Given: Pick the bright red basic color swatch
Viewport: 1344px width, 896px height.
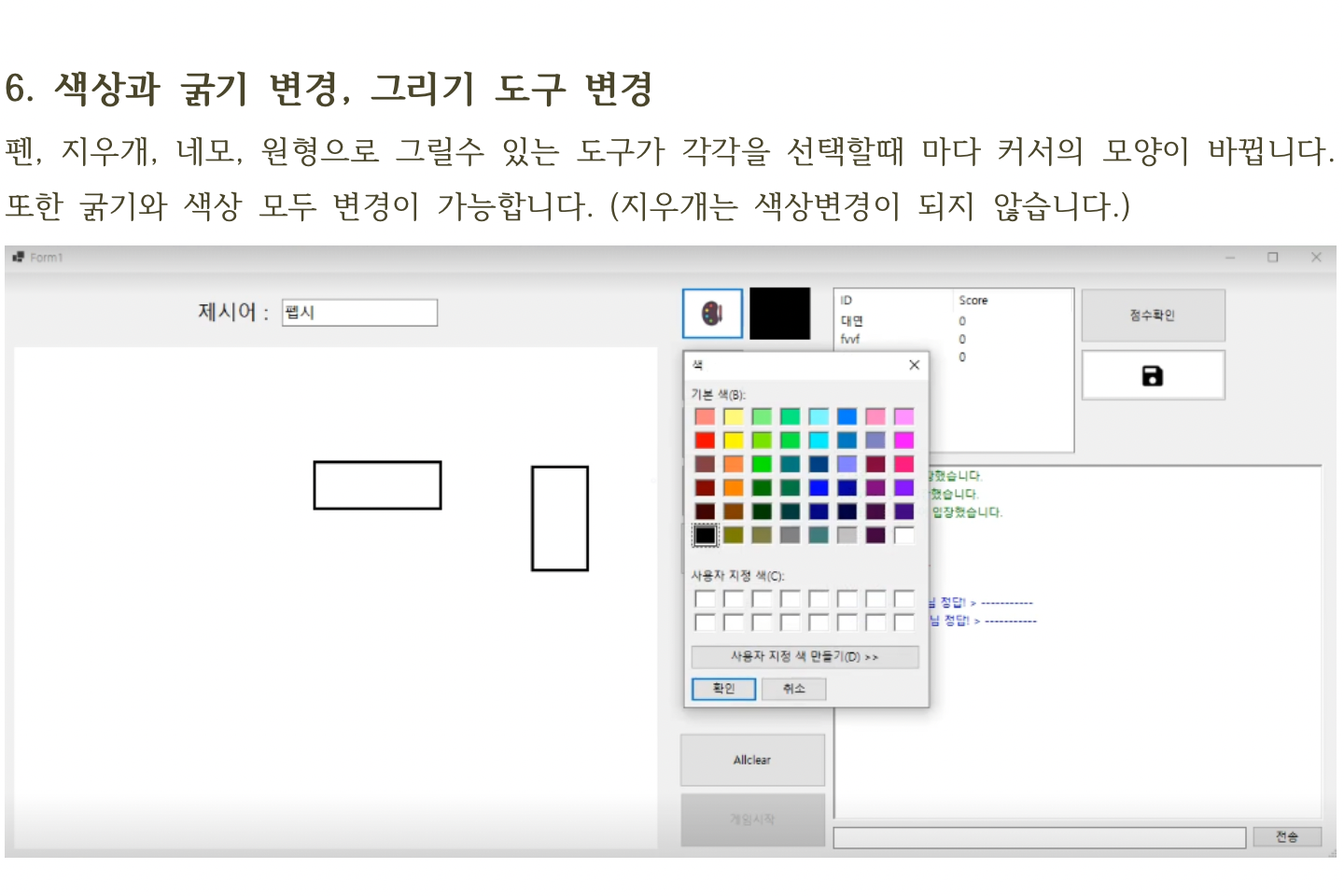Looking at the screenshot, I should (707, 439).
